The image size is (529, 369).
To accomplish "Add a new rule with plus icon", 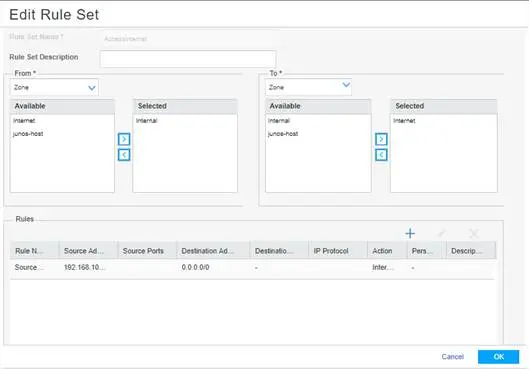I will pyautogui.click(x=410, y=233).
